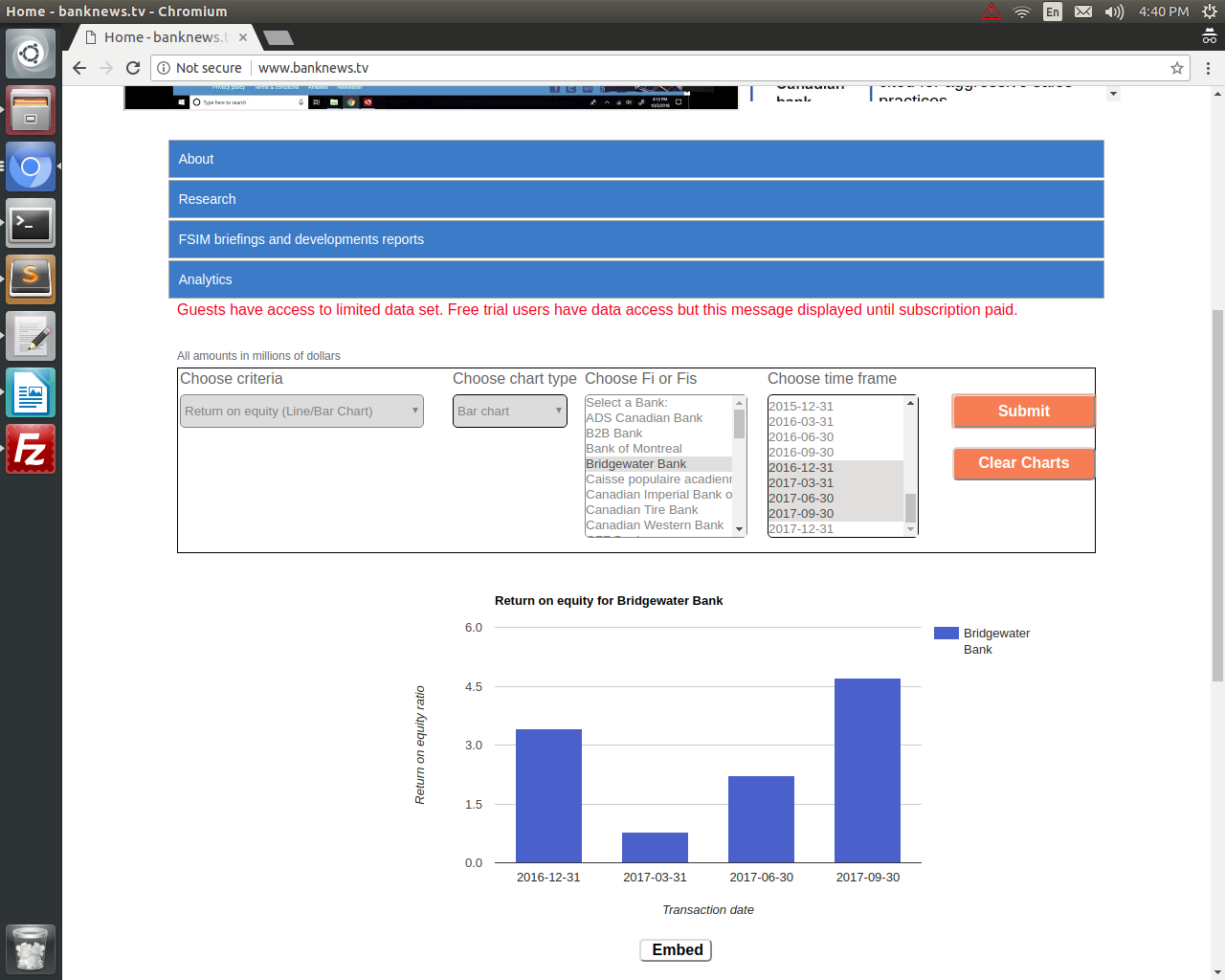Click the Clear Charts button

click(1023, 463)
